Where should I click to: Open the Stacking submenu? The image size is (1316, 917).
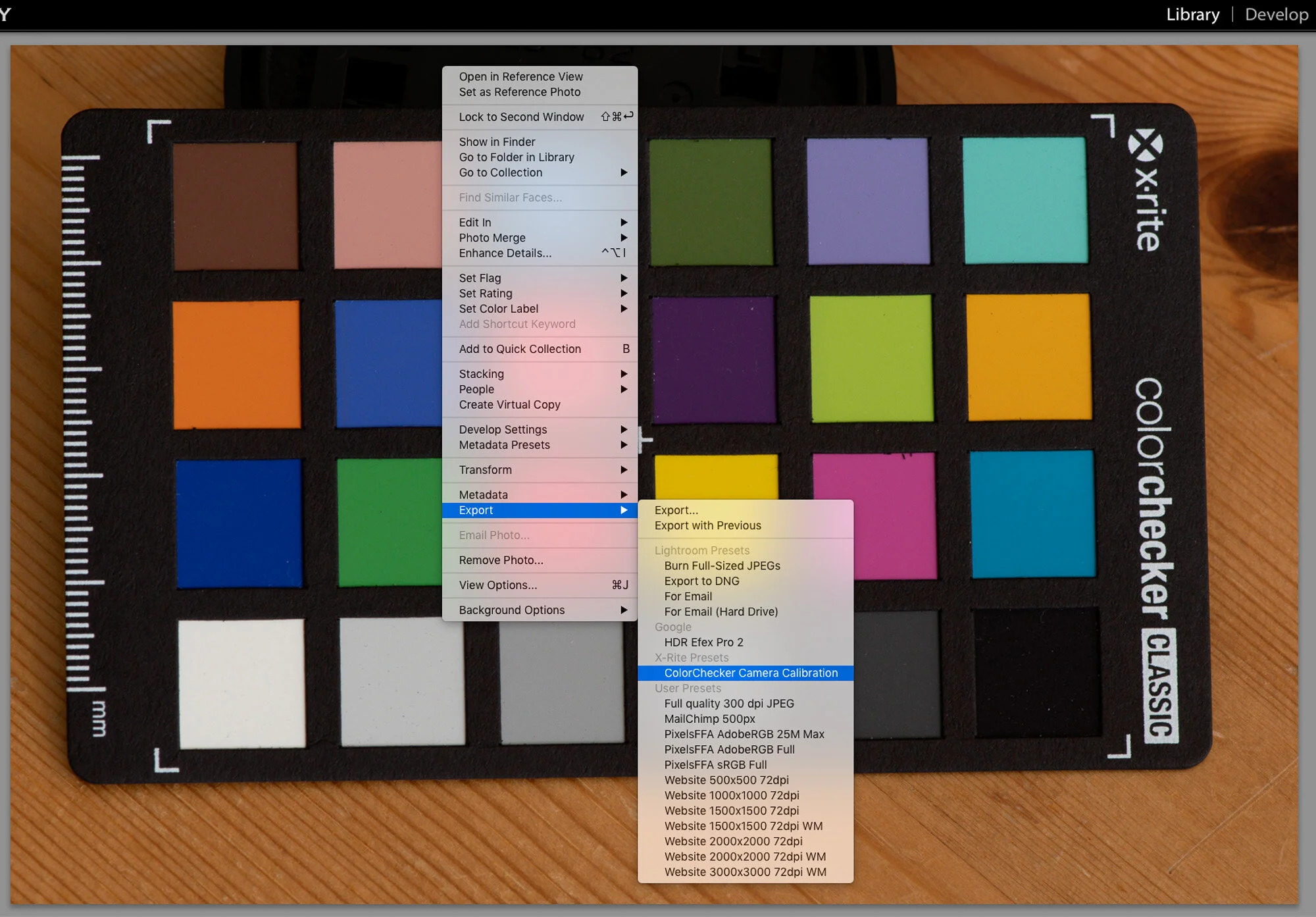click(x=540, y=374)
